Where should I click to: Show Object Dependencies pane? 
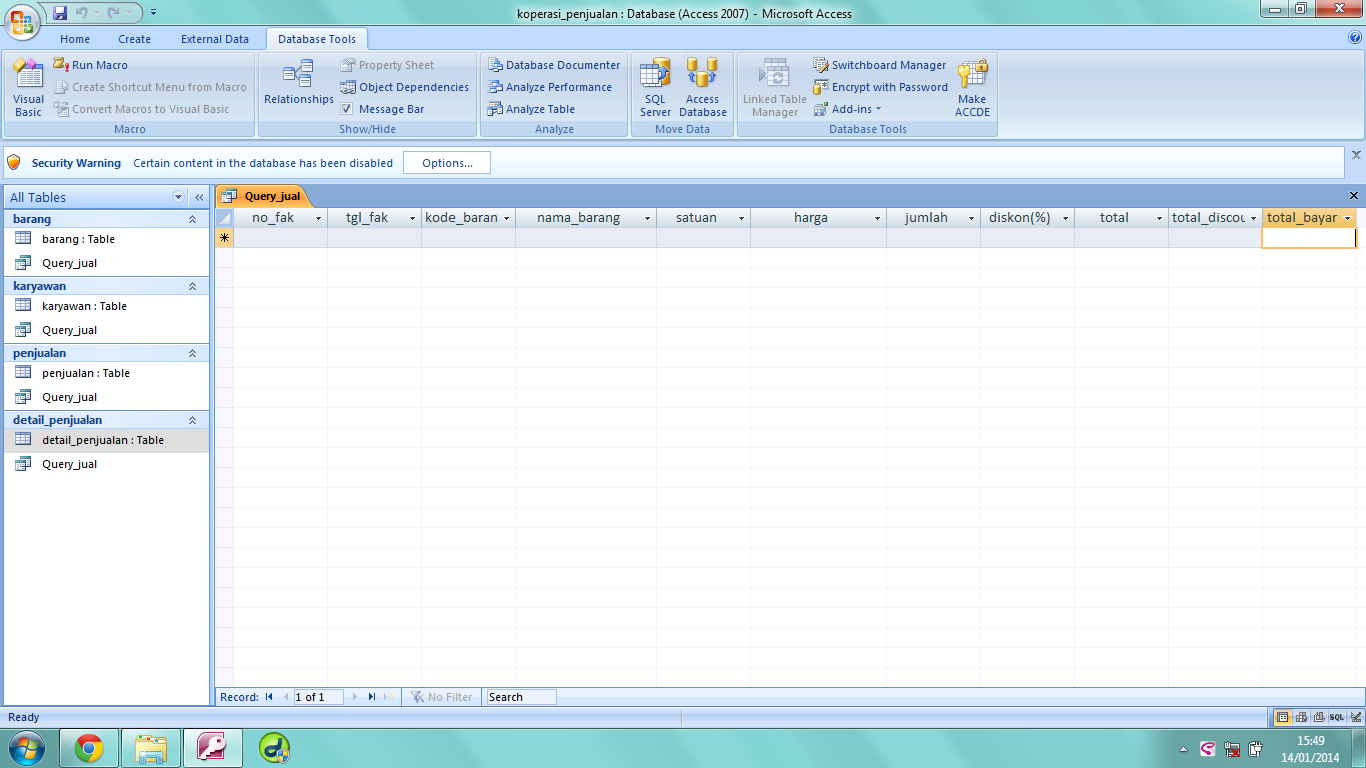[405, 87]
